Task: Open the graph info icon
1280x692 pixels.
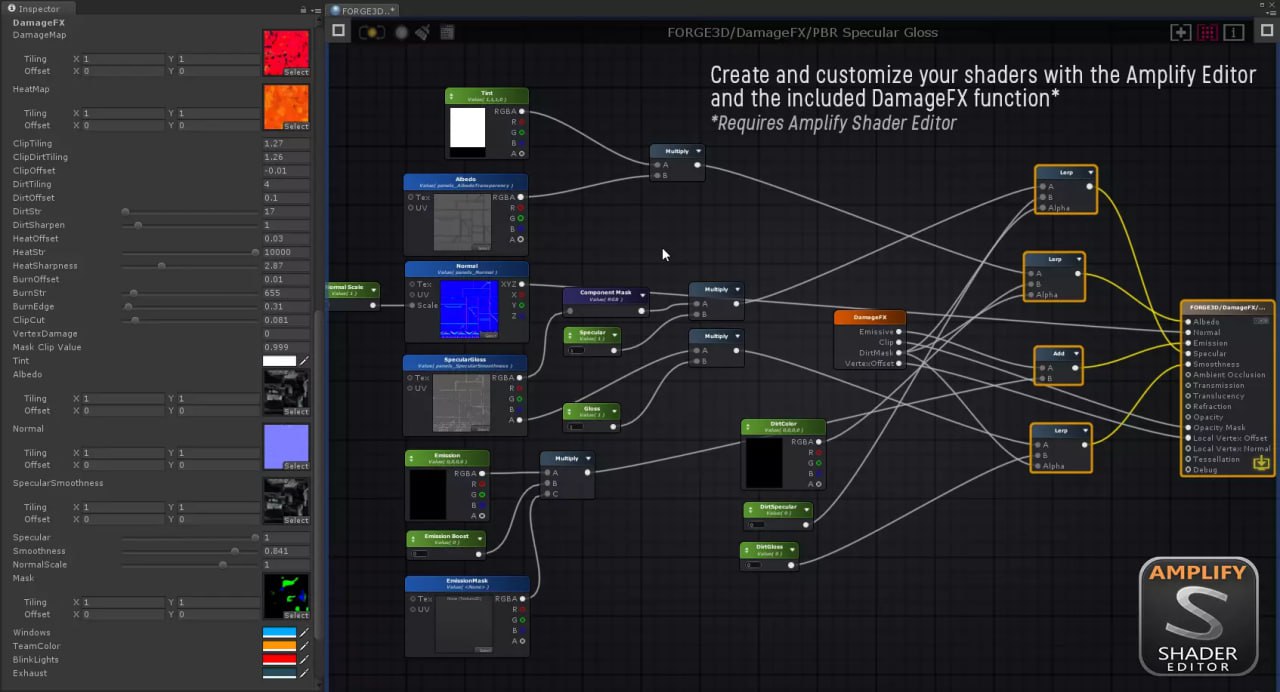Action: pyautogui.click(x=1234, y=32)
